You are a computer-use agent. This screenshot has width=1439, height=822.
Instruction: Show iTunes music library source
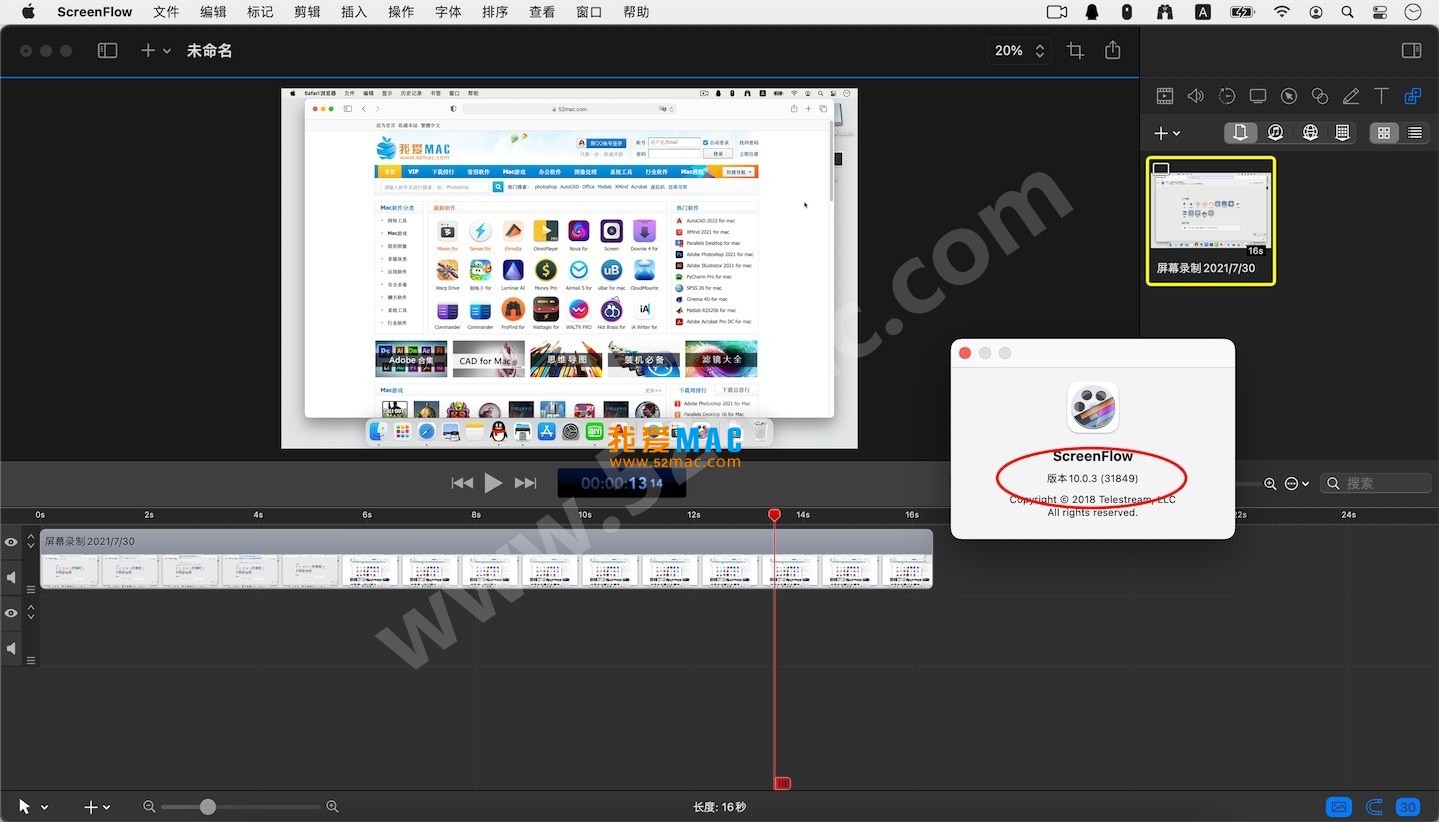tap(1275, 132)
